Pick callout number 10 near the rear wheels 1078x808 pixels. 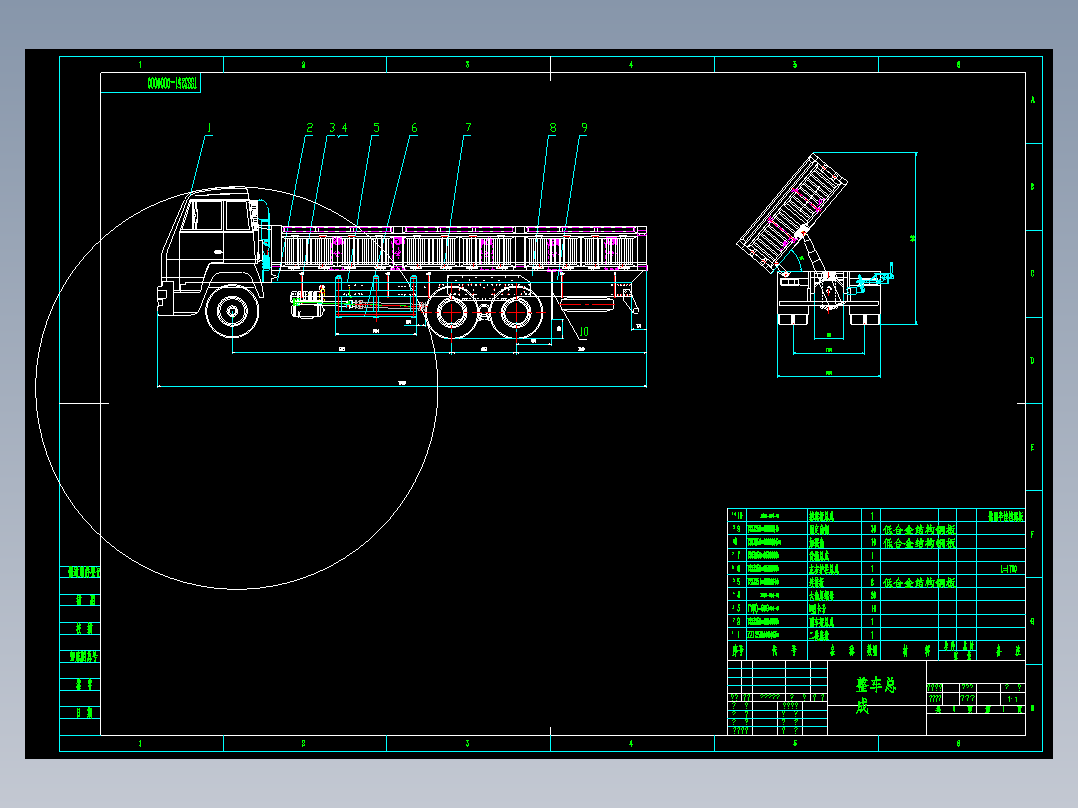tap(584, 331)
